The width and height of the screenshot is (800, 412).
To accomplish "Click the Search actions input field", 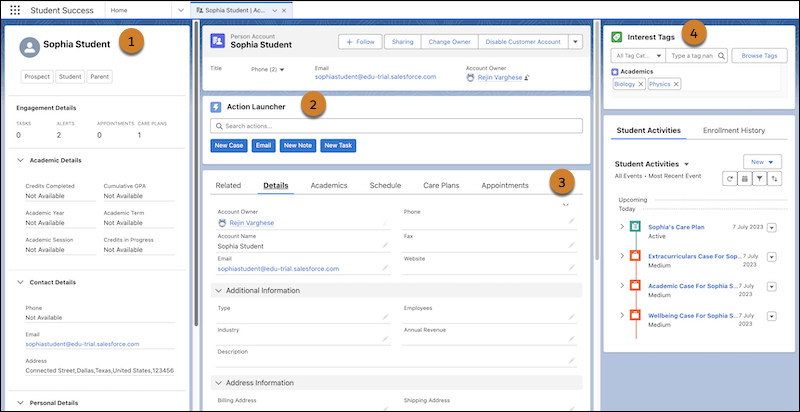I will pyautogui.click(x=396, y=126).
